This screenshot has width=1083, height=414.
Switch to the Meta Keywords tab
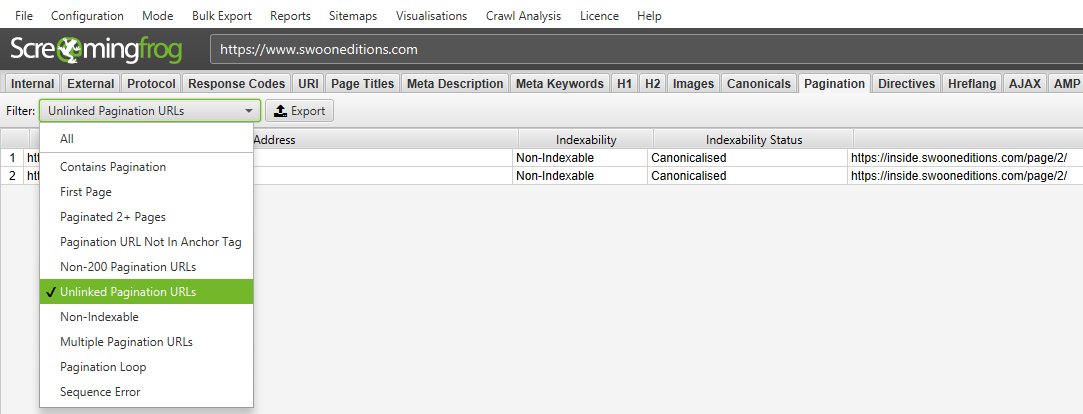tap(560, 84)
